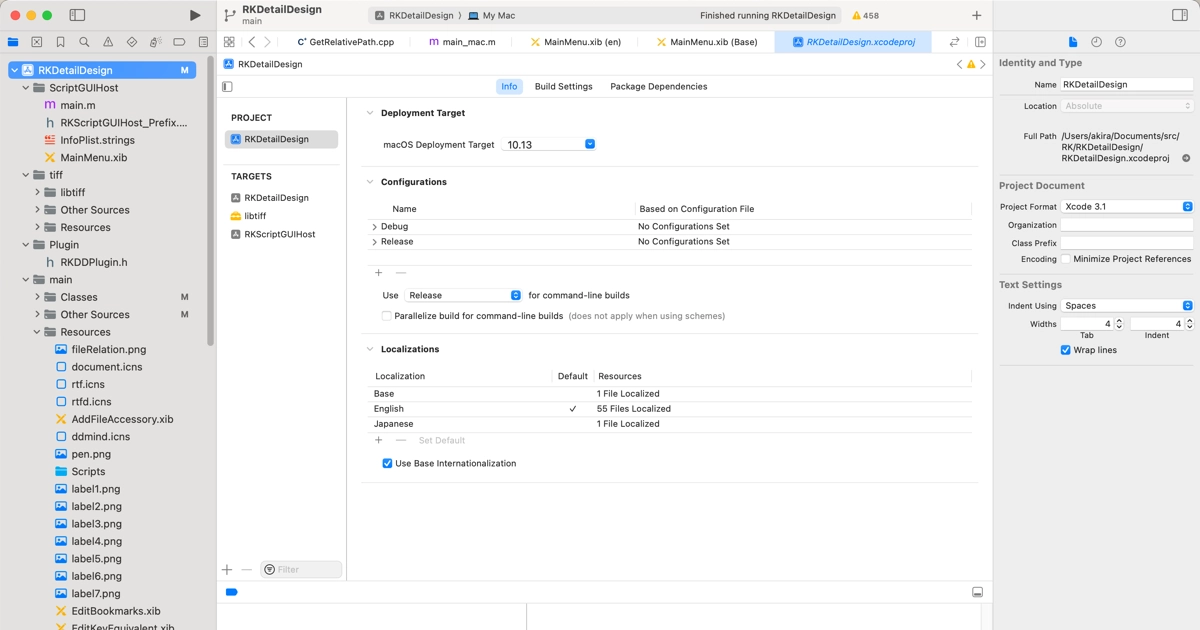
Task: Switch to the Build Settings tab
Action: coord(563,86)
